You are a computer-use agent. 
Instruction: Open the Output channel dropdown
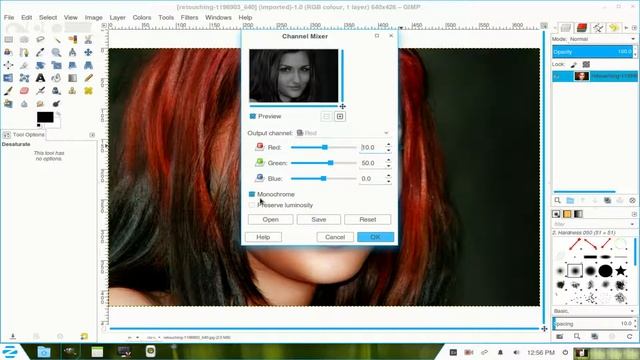pyautogui.click(x=343, y=133)
